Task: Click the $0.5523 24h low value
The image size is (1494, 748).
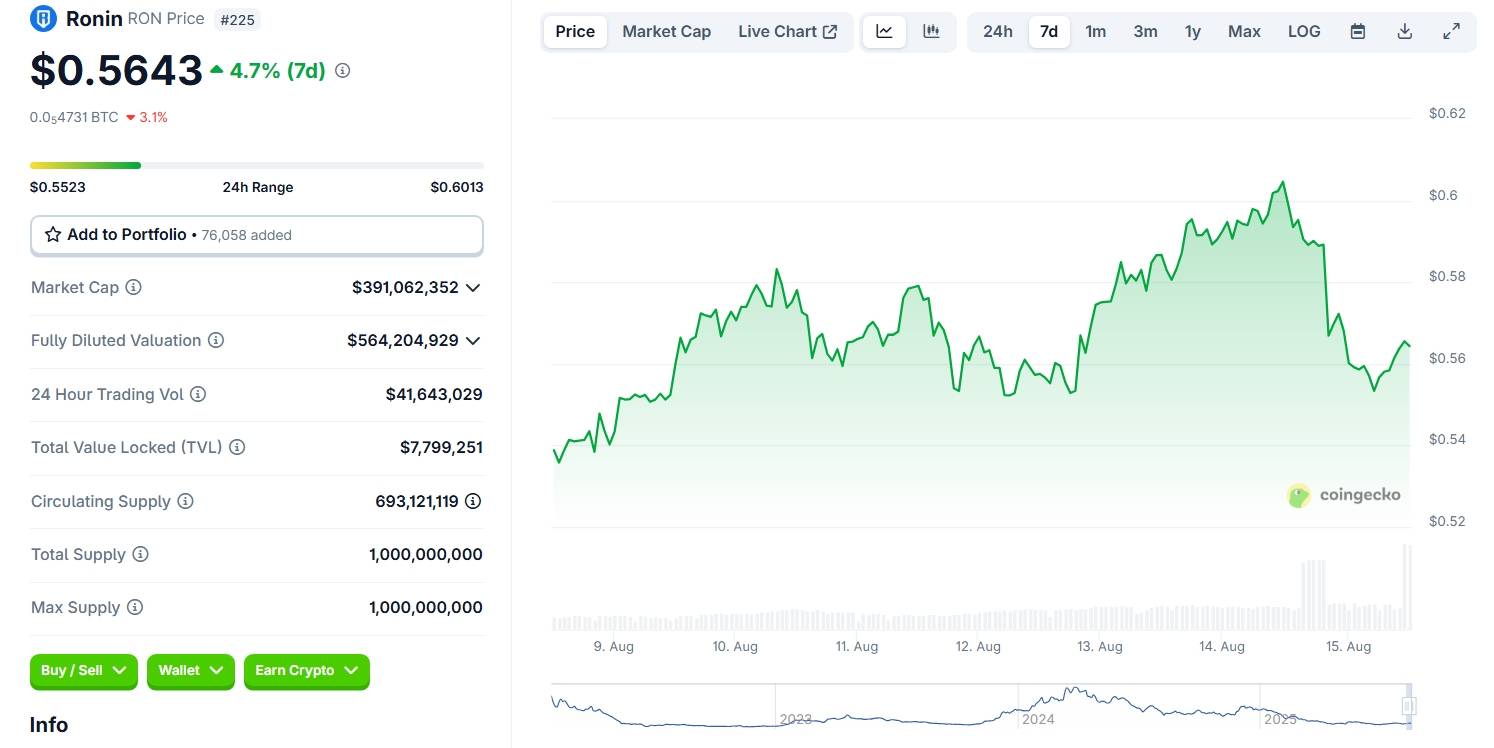Action: coord(57,187)
